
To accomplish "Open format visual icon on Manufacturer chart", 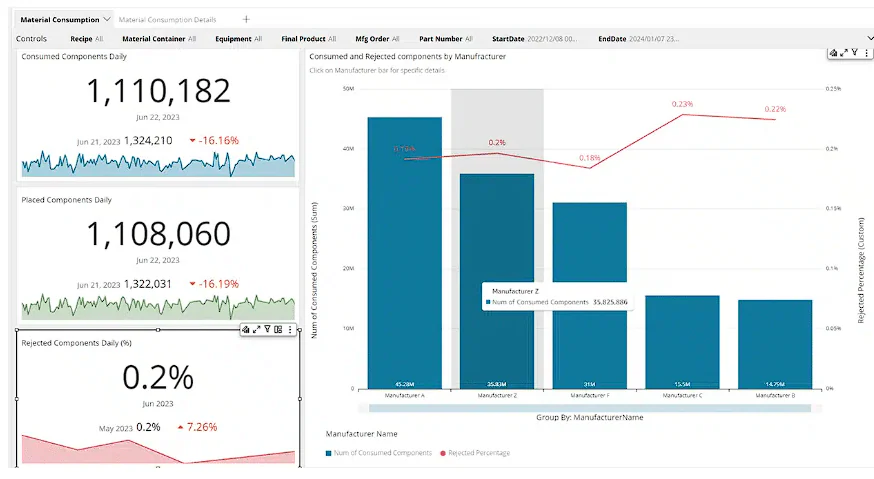I will click(833, 53).
